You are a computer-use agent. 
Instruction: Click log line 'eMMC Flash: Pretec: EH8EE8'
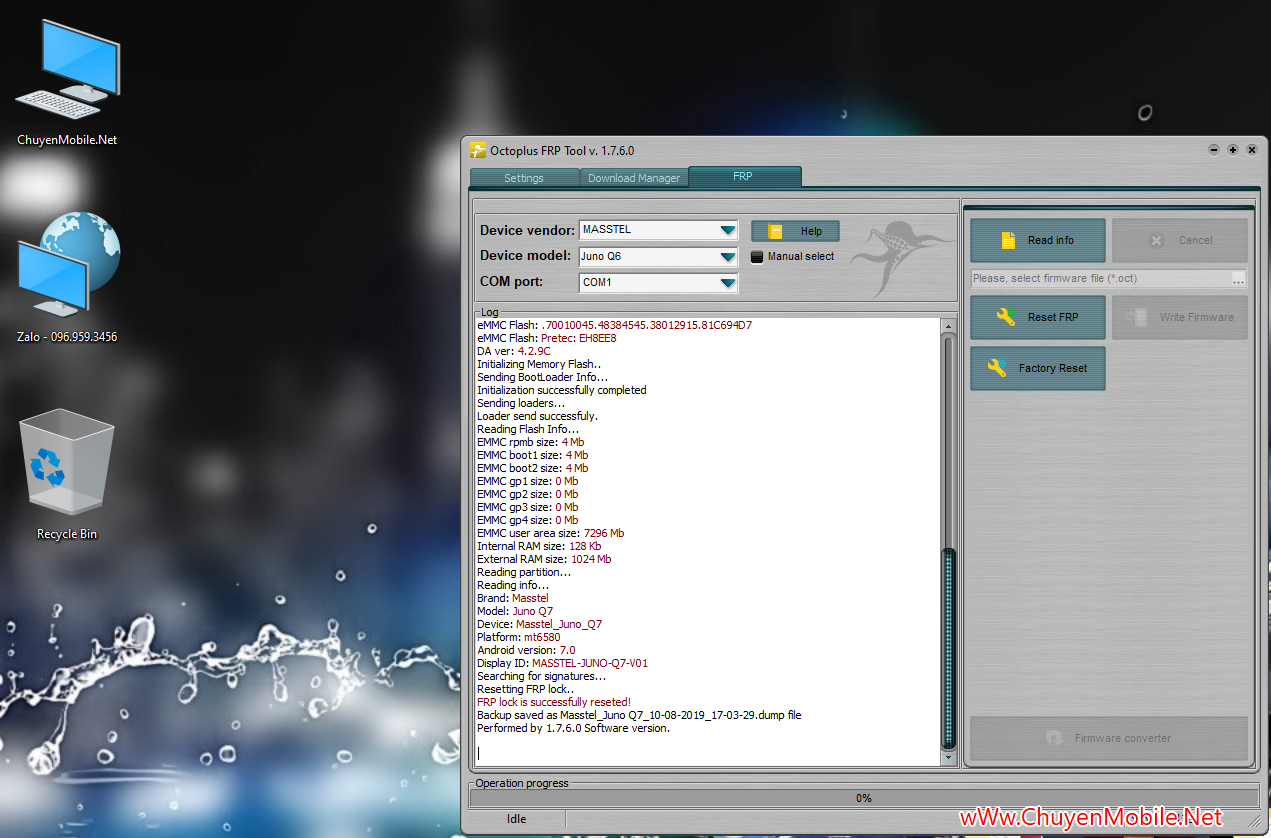click(x=547, y=338)
